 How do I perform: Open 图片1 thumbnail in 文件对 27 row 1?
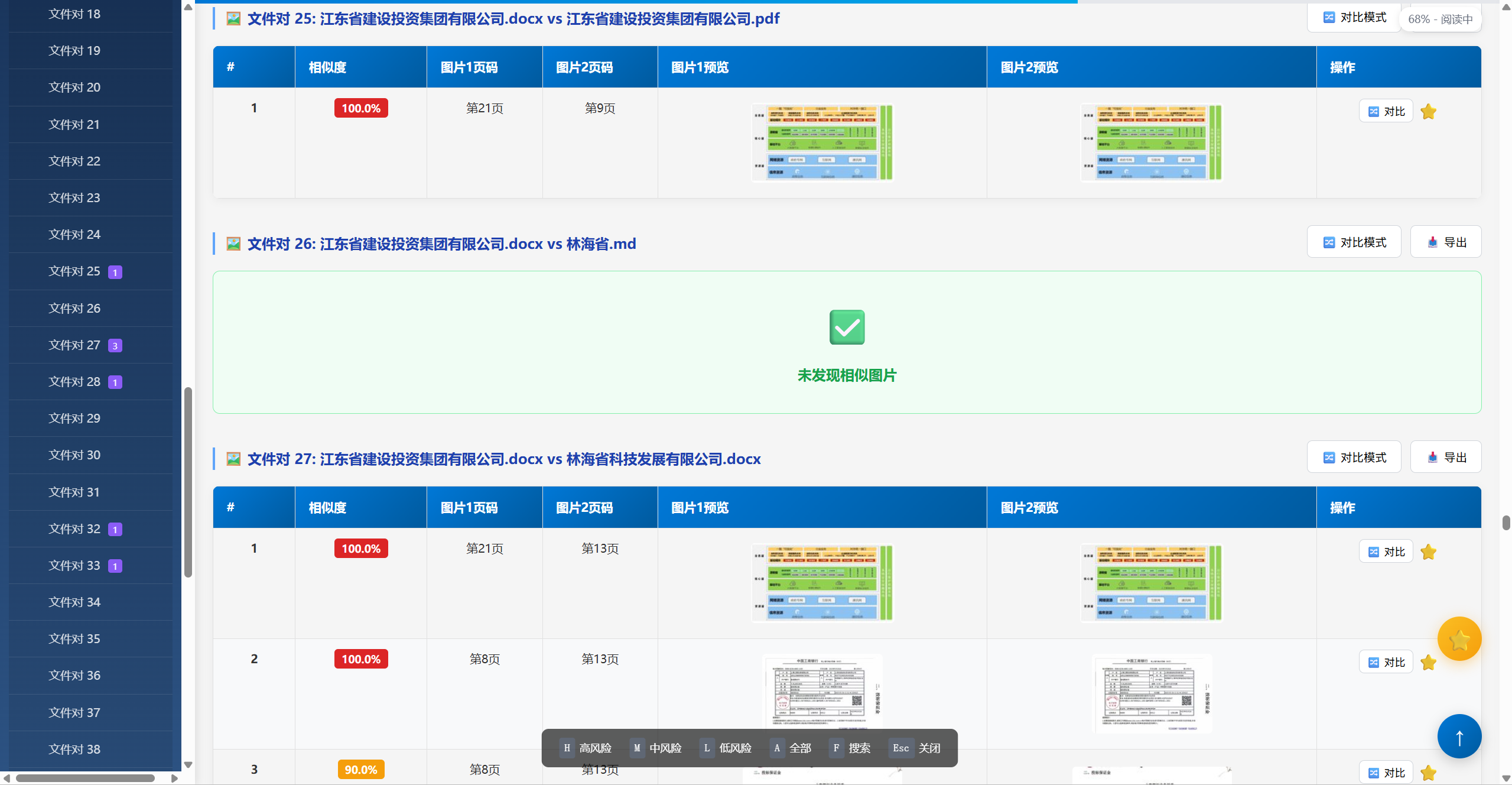(822, 583)
